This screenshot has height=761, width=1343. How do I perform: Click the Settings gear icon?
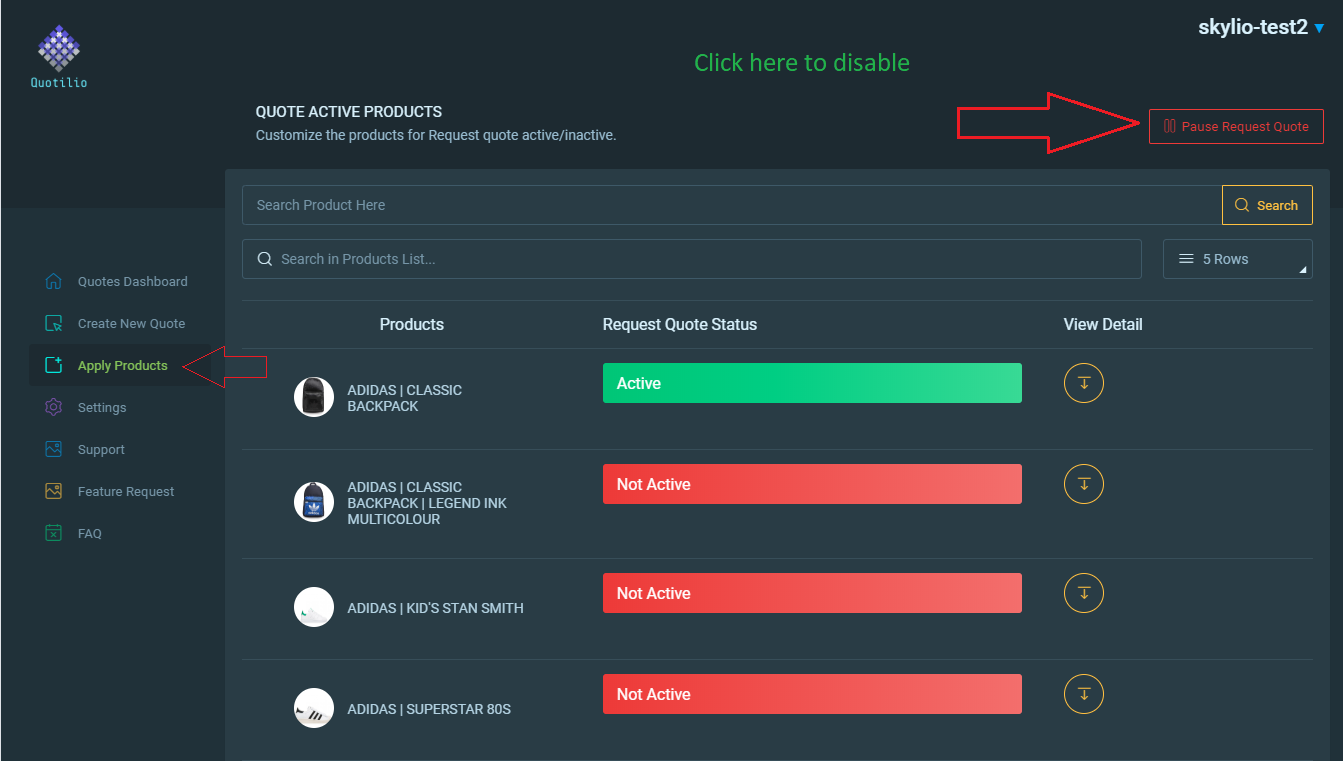[x=54, y=407]
